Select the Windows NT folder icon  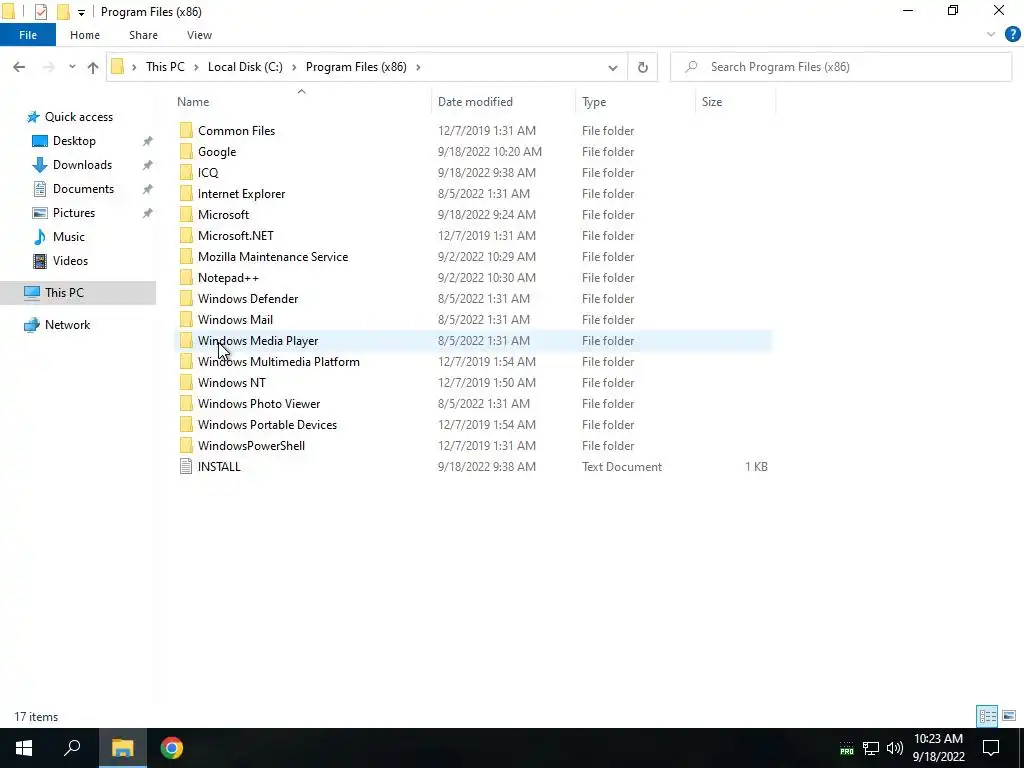tap(186, 383)
